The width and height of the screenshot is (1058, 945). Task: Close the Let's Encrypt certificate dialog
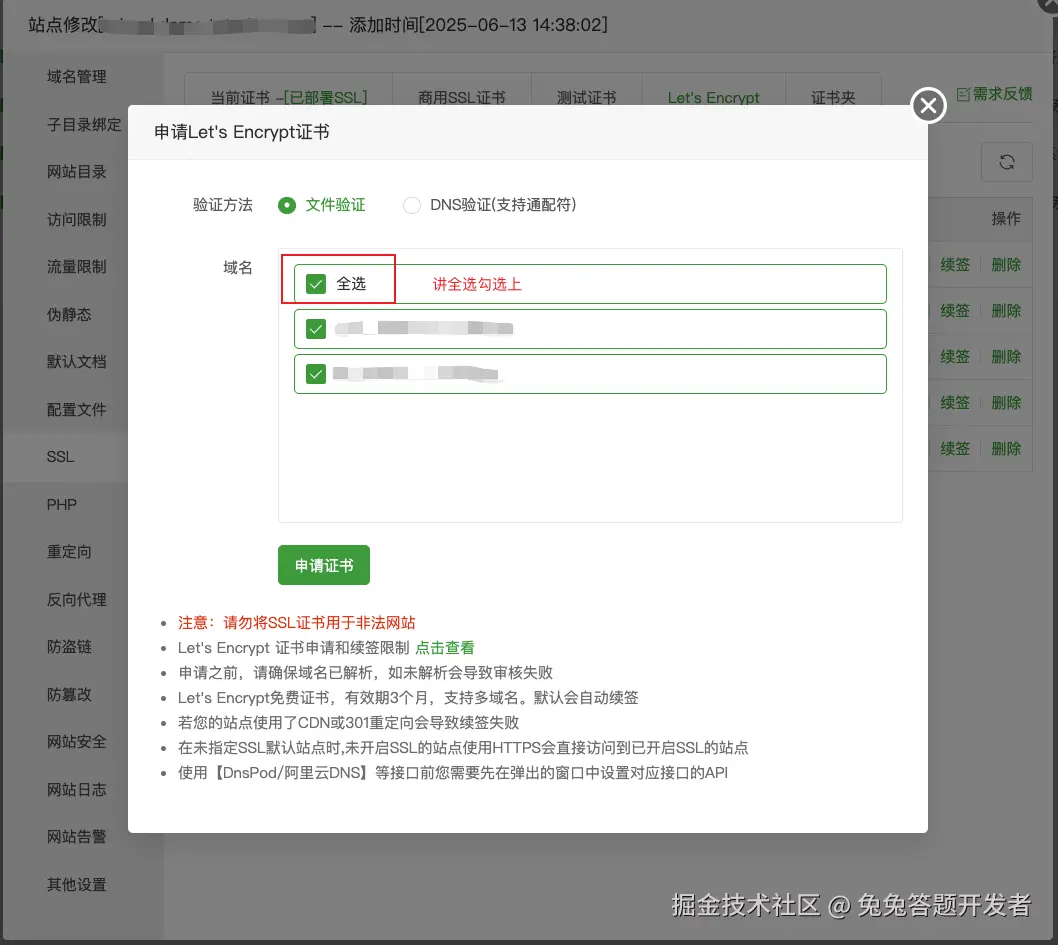click(x=927, y=105)
